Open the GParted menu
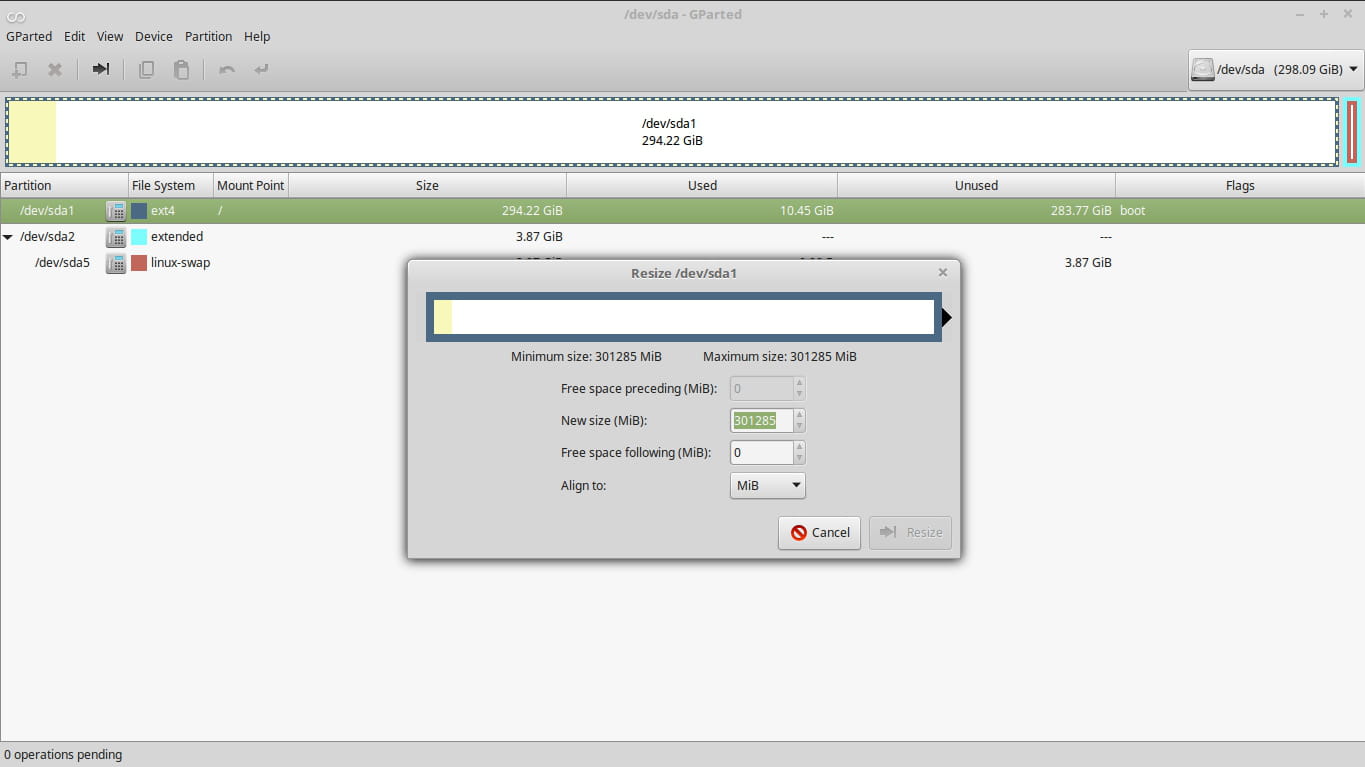 29,36
